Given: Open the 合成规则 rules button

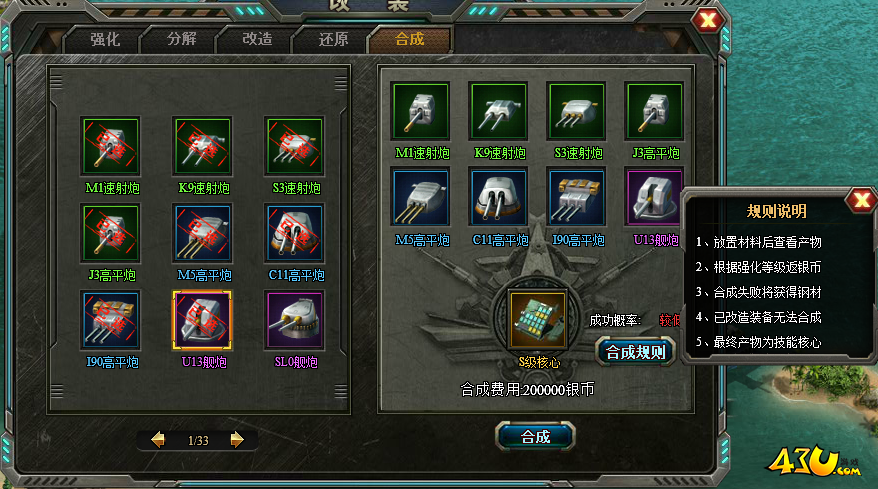Looking at the screenshot, I should click(636, 352).
